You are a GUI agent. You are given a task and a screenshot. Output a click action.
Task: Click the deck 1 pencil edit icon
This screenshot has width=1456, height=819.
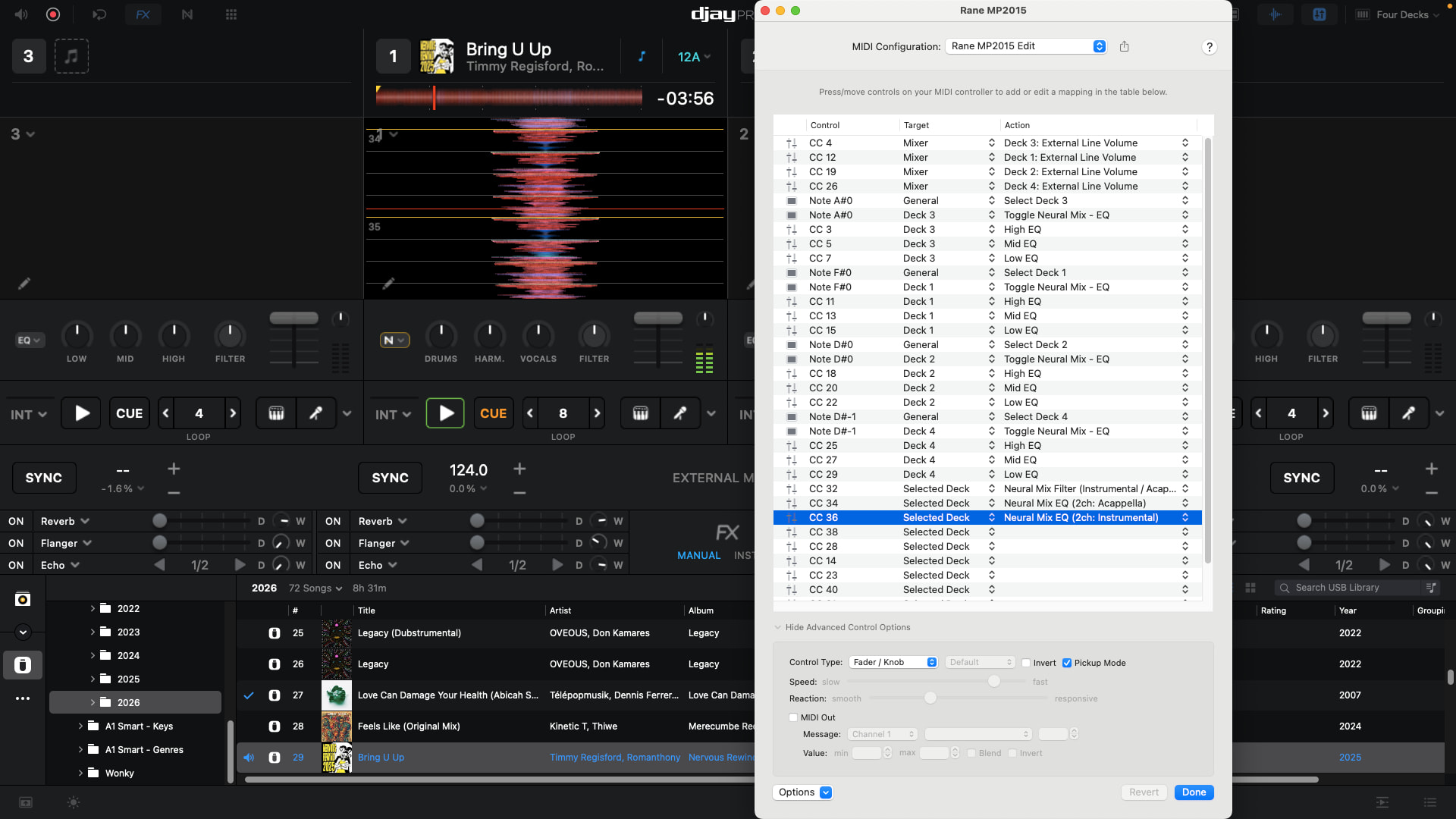(x=388, y=284)
